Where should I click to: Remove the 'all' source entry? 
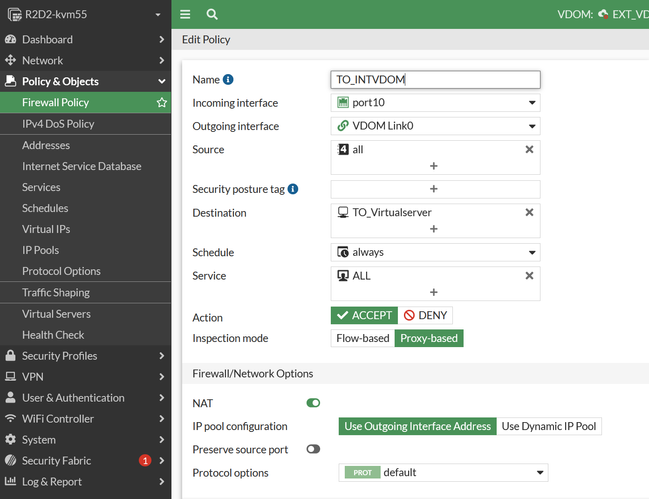click(x=529, y=149)
